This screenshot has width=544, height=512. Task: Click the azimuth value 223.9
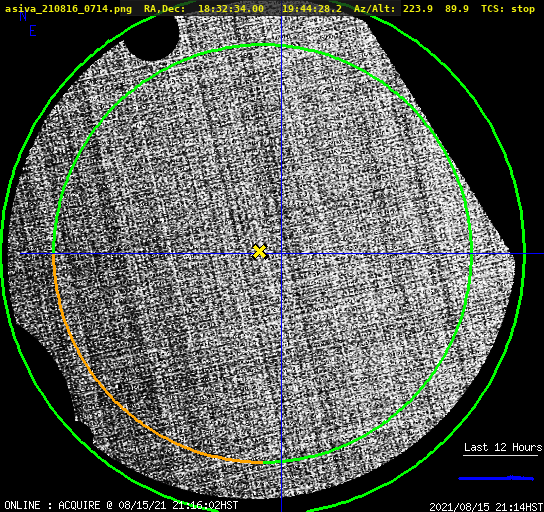click(418, 9)
